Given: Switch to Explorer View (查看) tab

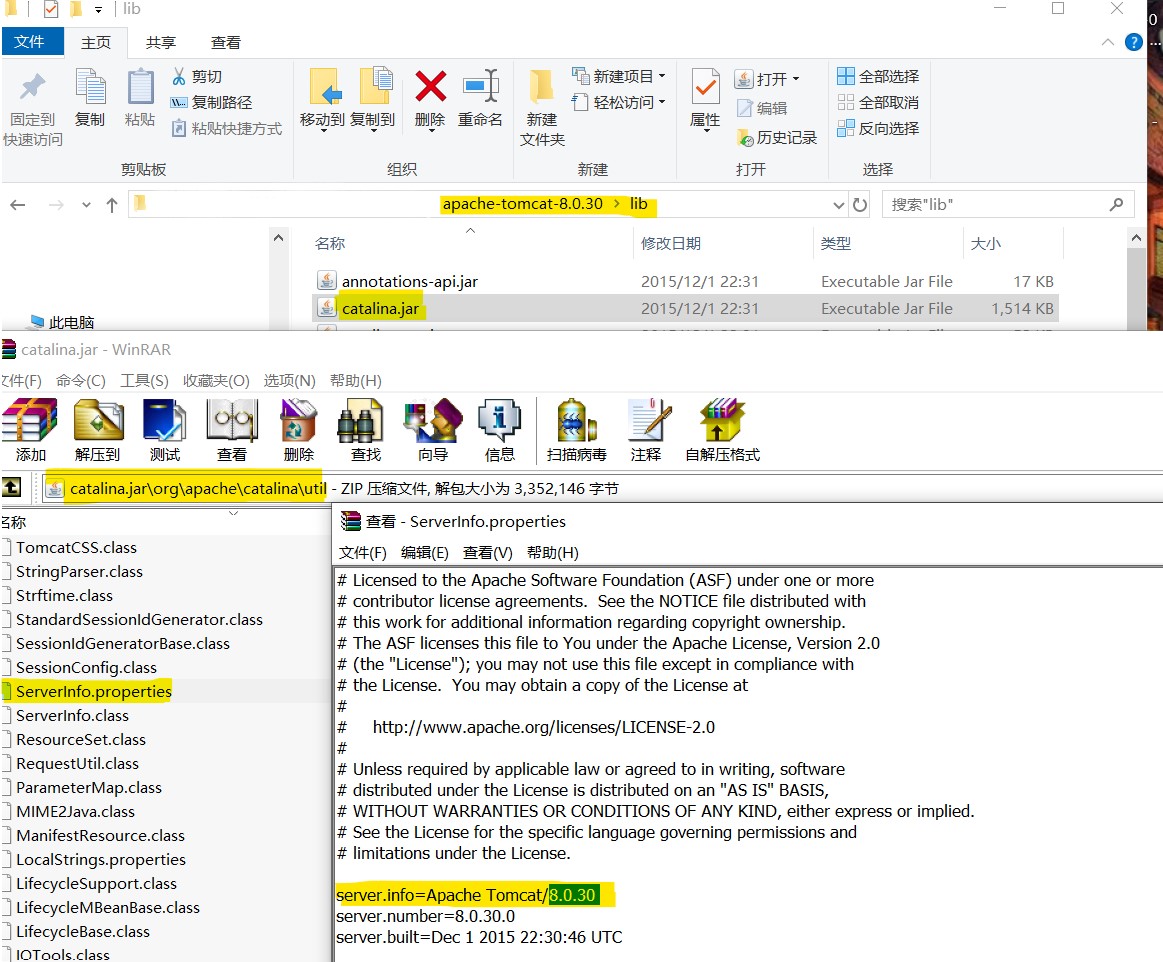Looking at the screenshot, I should (x=225, y=42).
